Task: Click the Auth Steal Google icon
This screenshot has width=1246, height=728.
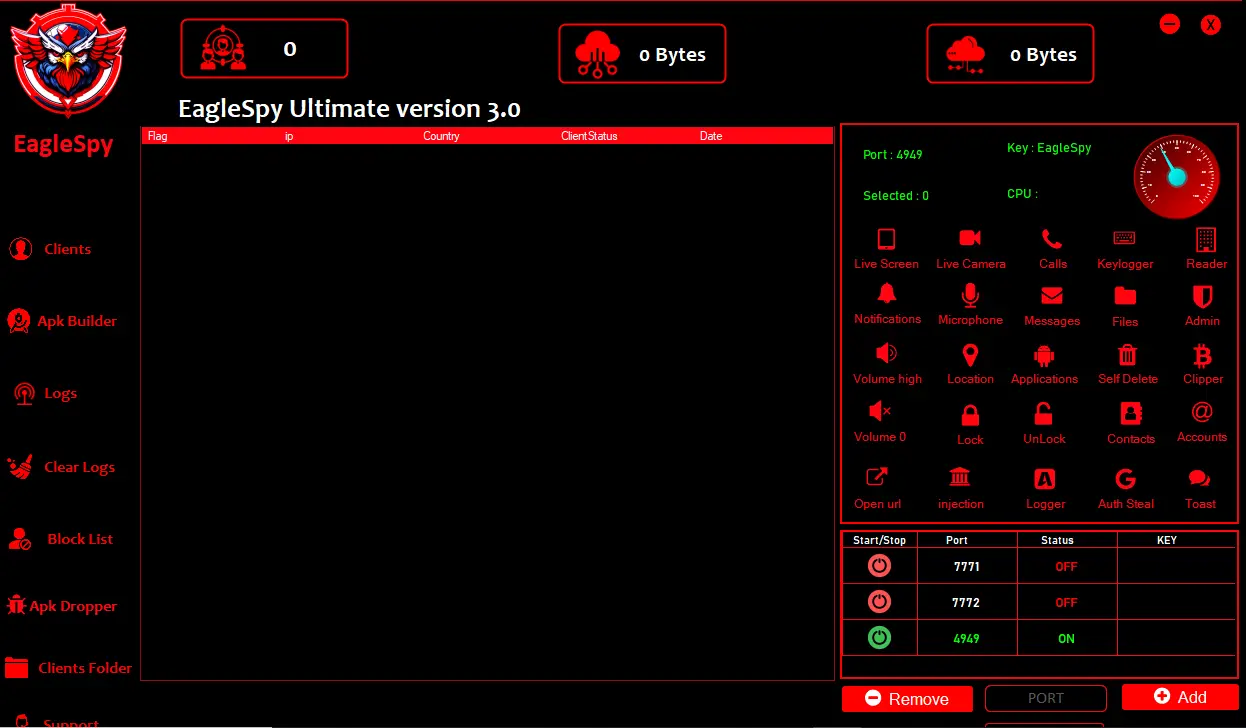Action: click(1125, 479)
